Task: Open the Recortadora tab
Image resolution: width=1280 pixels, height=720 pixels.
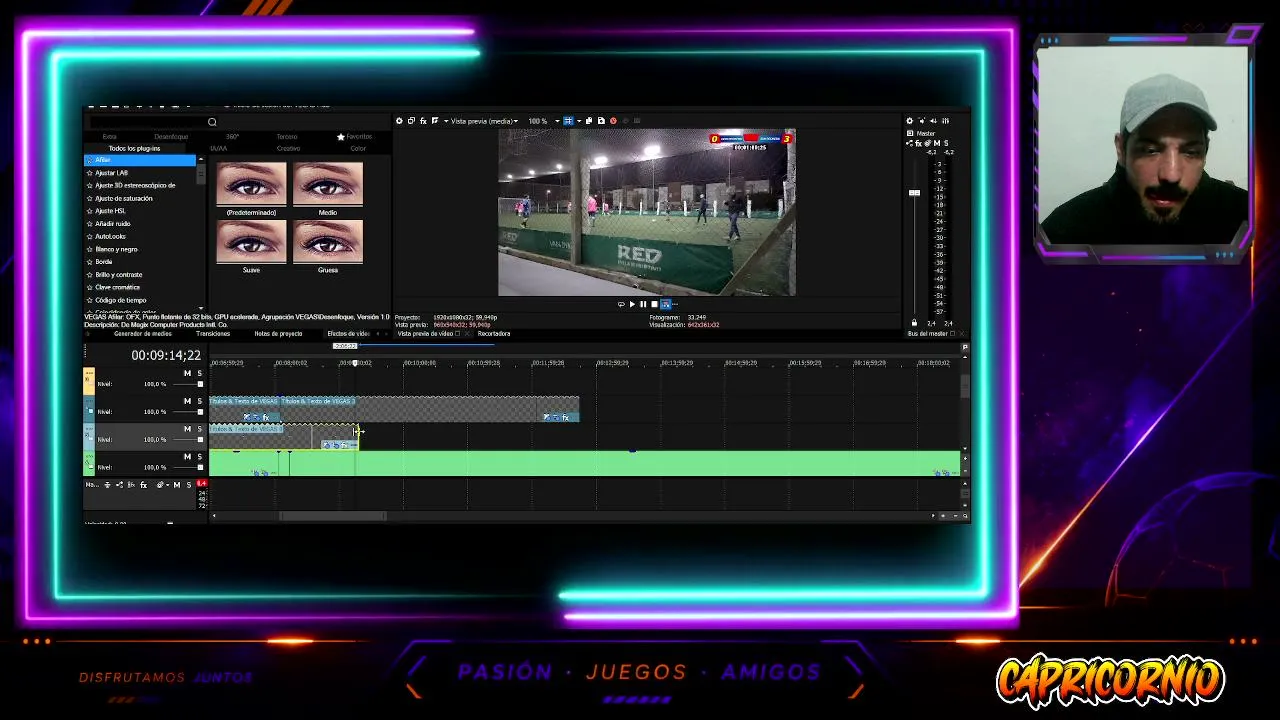Action: click(494, 334)
